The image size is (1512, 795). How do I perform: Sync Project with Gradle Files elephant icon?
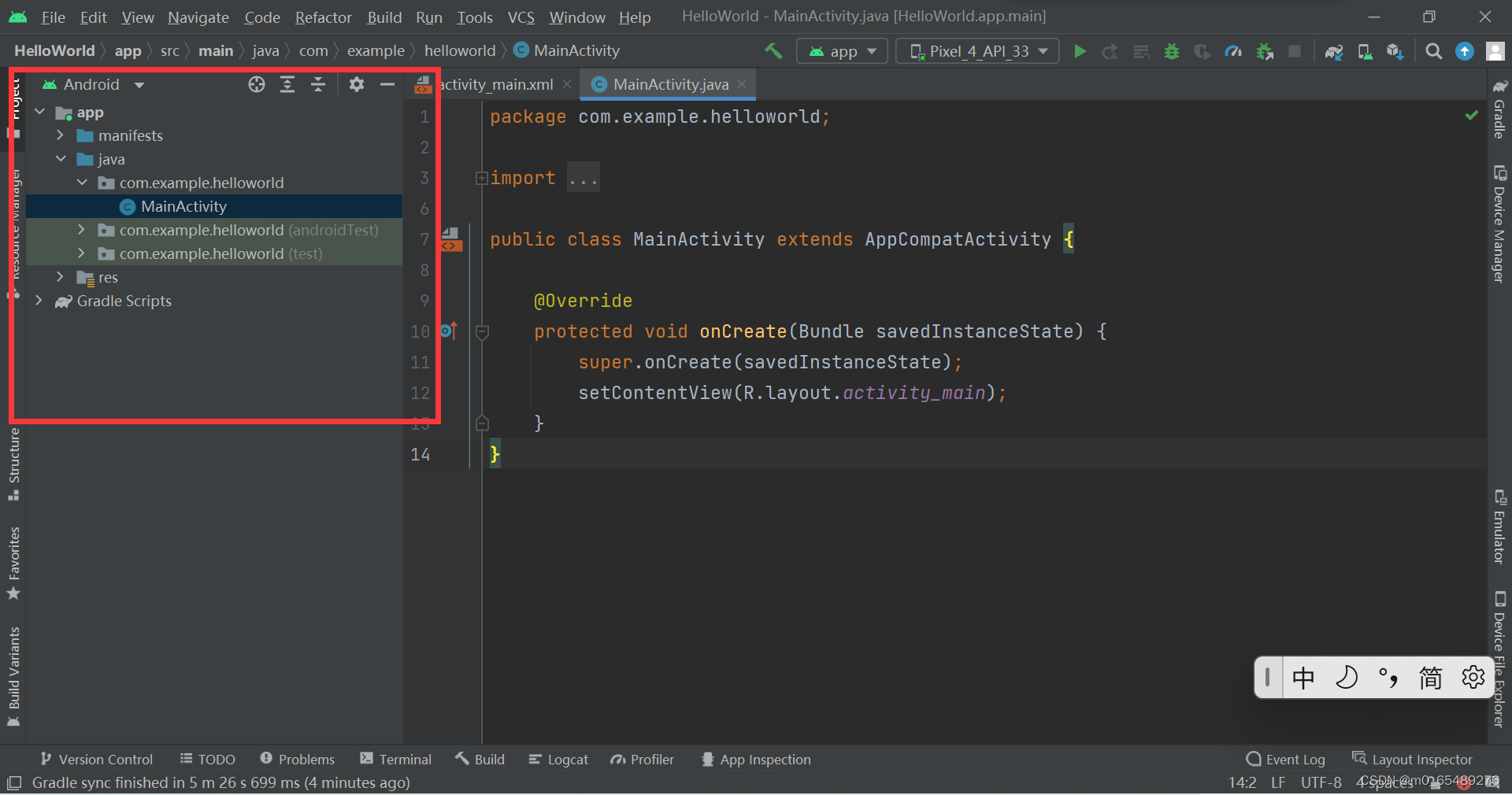pyautogui.click(x=1334, y=51)
